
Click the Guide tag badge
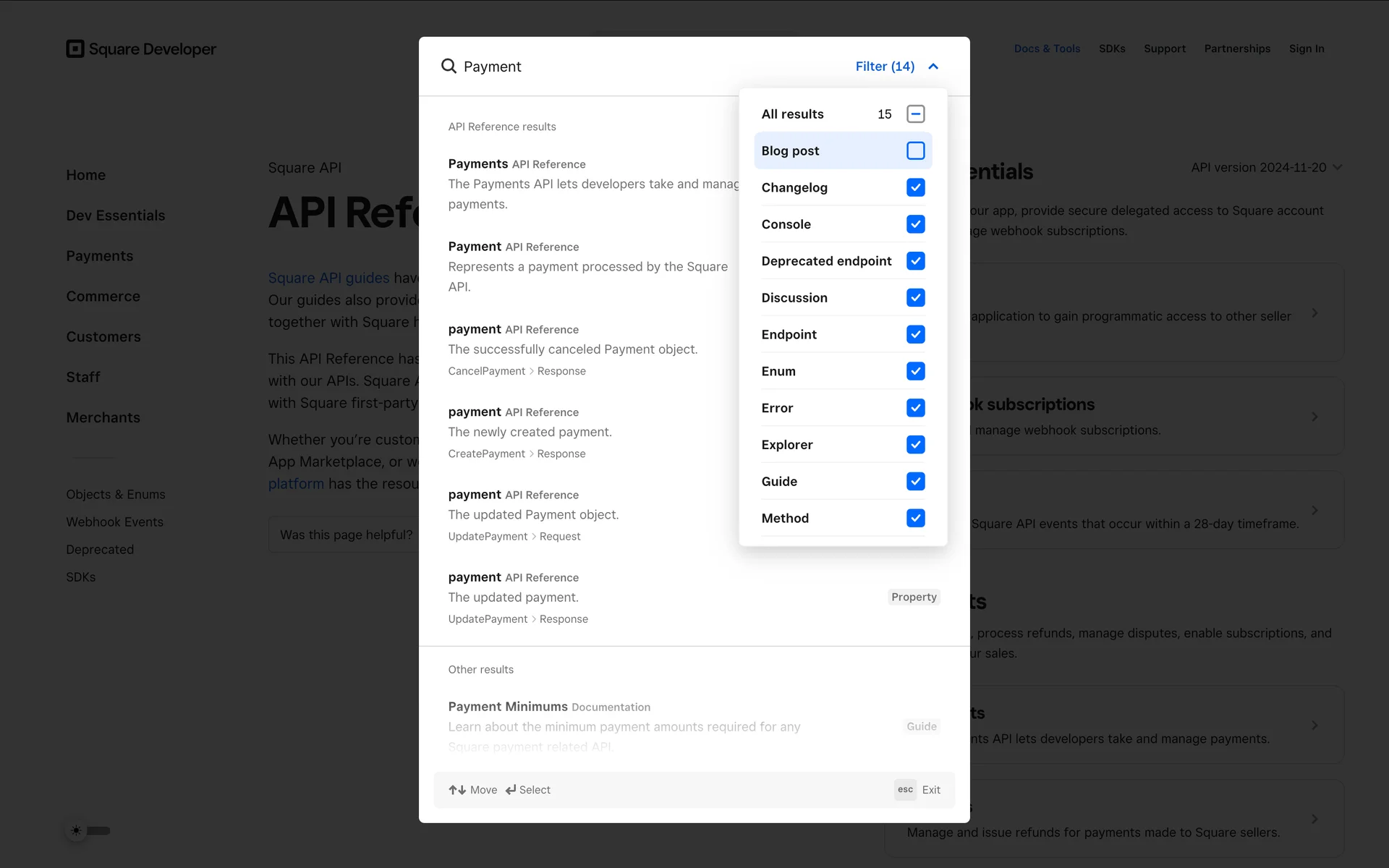(921, 726)
